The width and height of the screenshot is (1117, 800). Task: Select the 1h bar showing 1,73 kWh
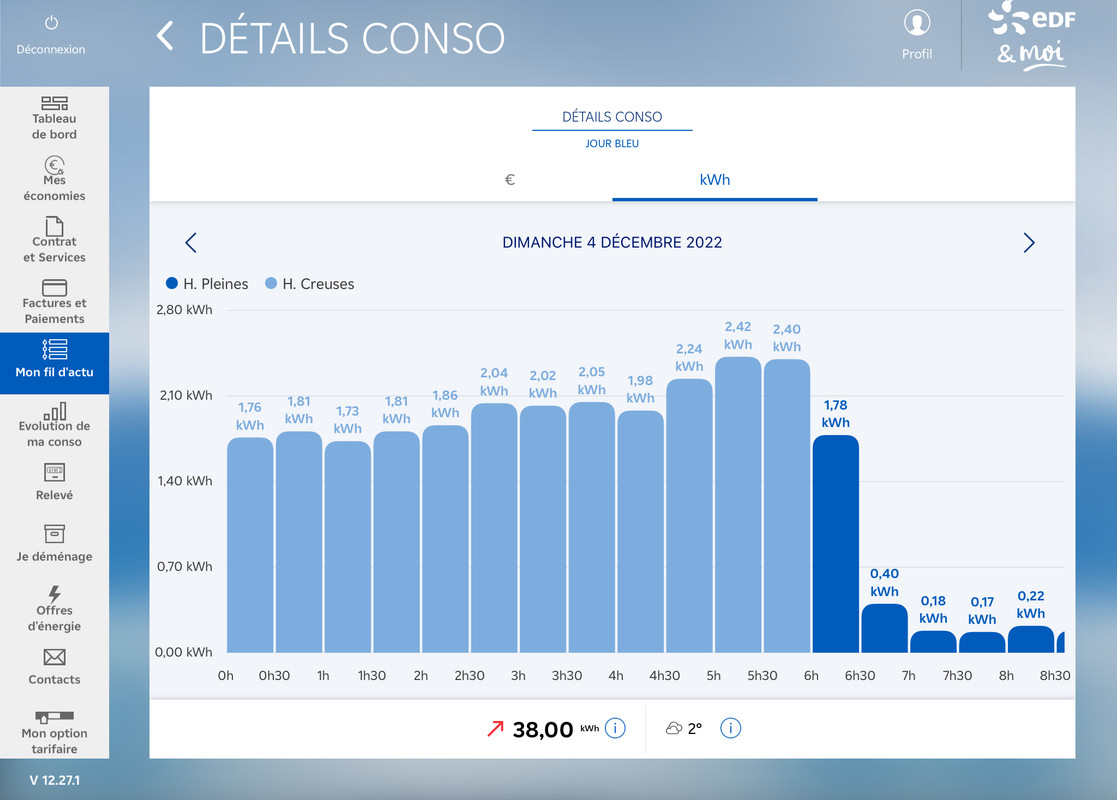348,547
